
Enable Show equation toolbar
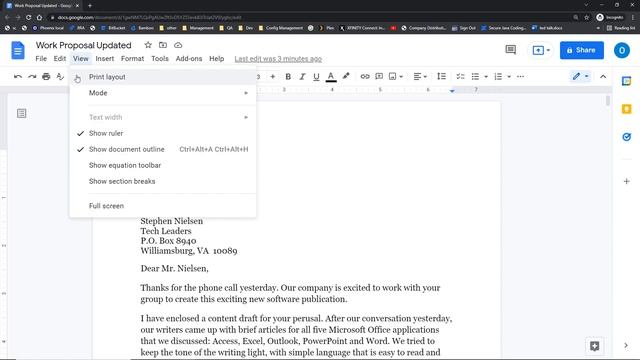coord(163,165)
